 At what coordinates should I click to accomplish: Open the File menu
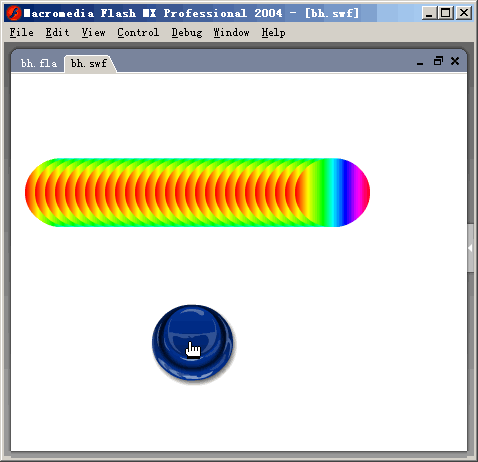(x=22, y=33)
